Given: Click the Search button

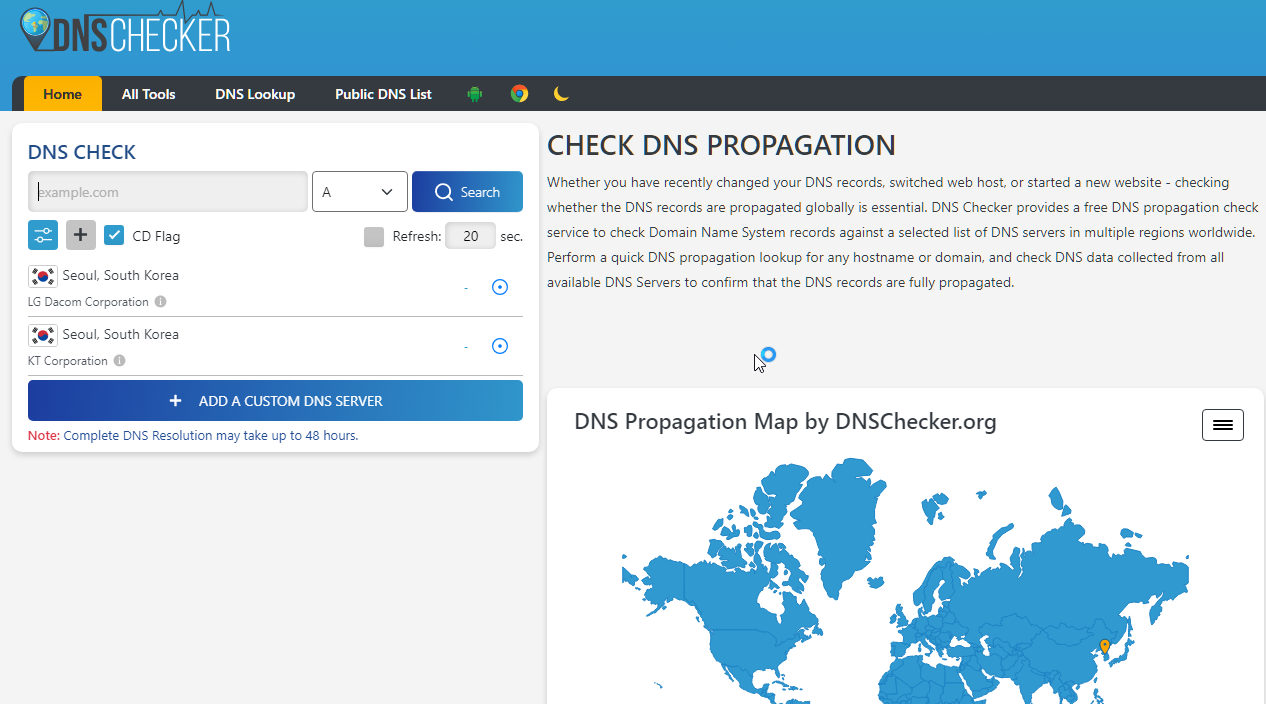Looking at the screenshot, I should coord(467,192).
